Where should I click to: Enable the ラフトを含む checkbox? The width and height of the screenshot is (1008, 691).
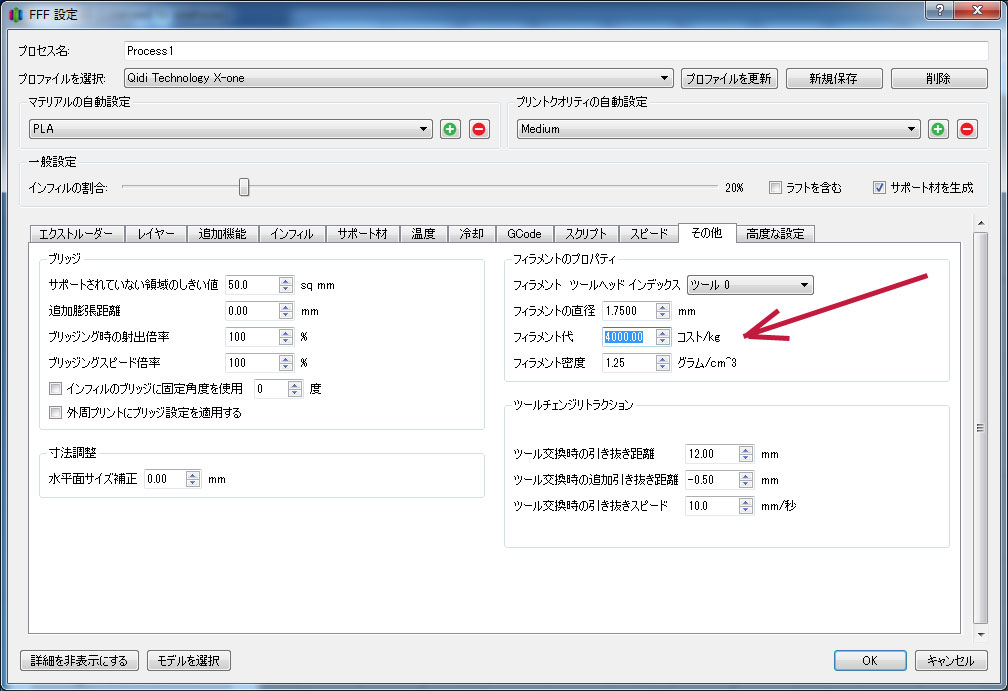pos(775,187)
